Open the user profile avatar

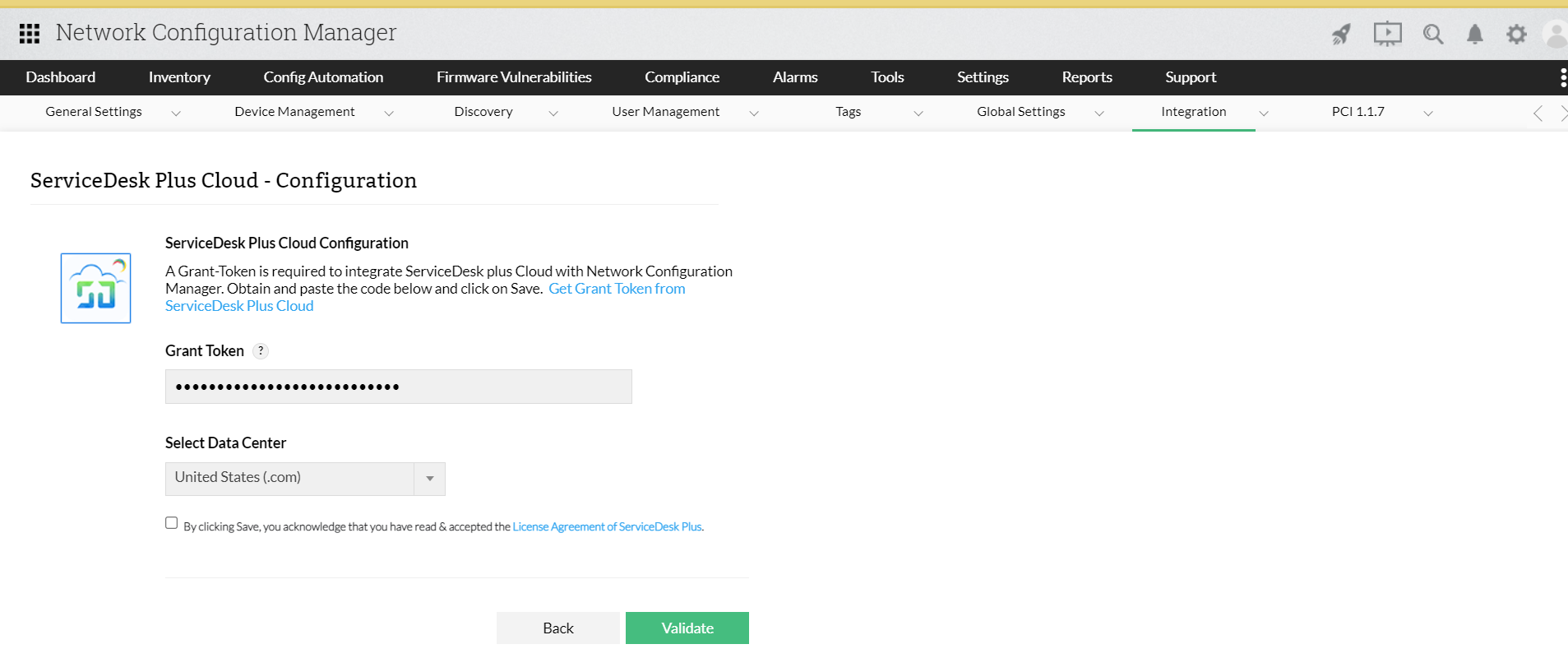pyautogui.click(x=1556, y=34)
